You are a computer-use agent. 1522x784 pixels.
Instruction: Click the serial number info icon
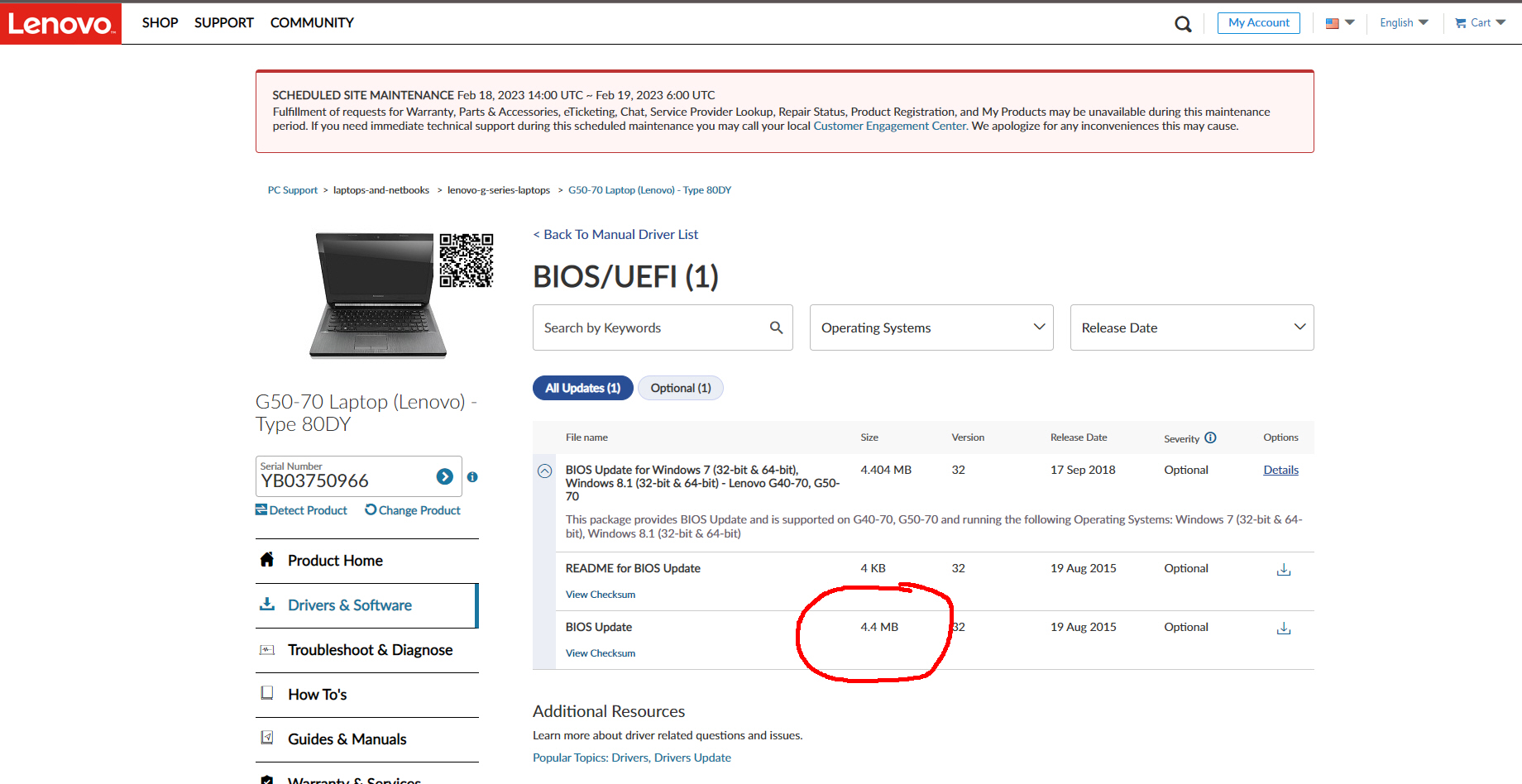(472, 477)
